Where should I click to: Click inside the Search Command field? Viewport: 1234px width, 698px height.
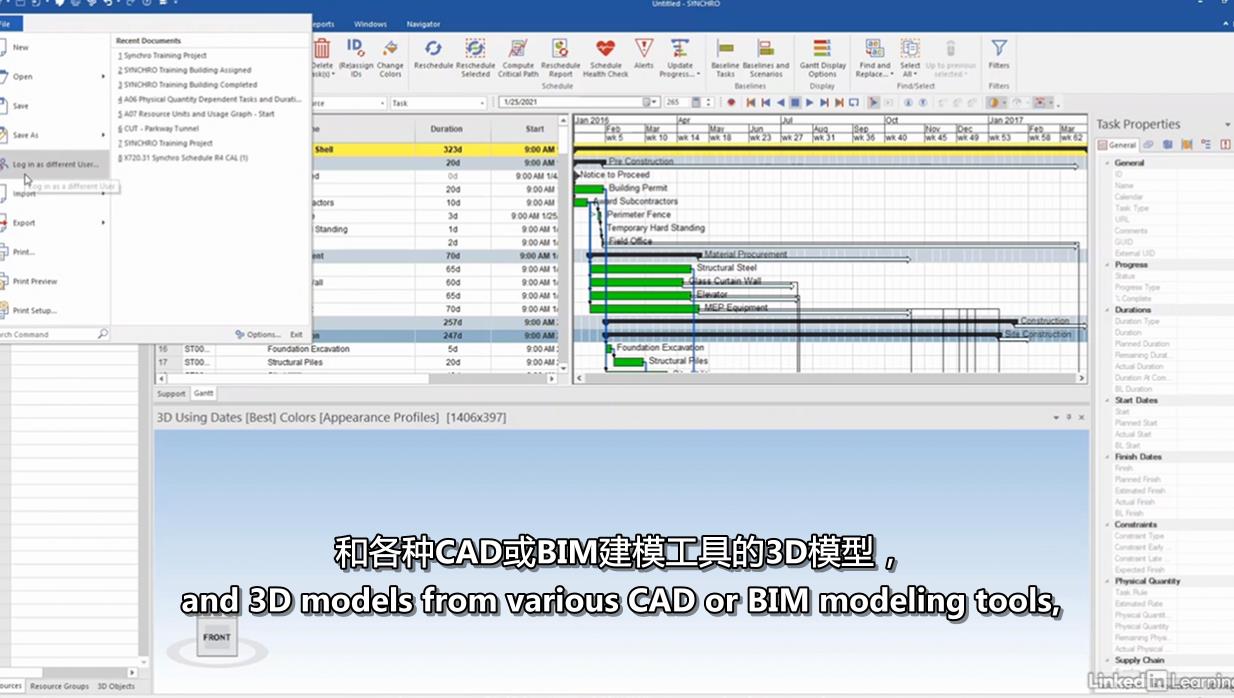pyautogui.click(x=48, y=334)
